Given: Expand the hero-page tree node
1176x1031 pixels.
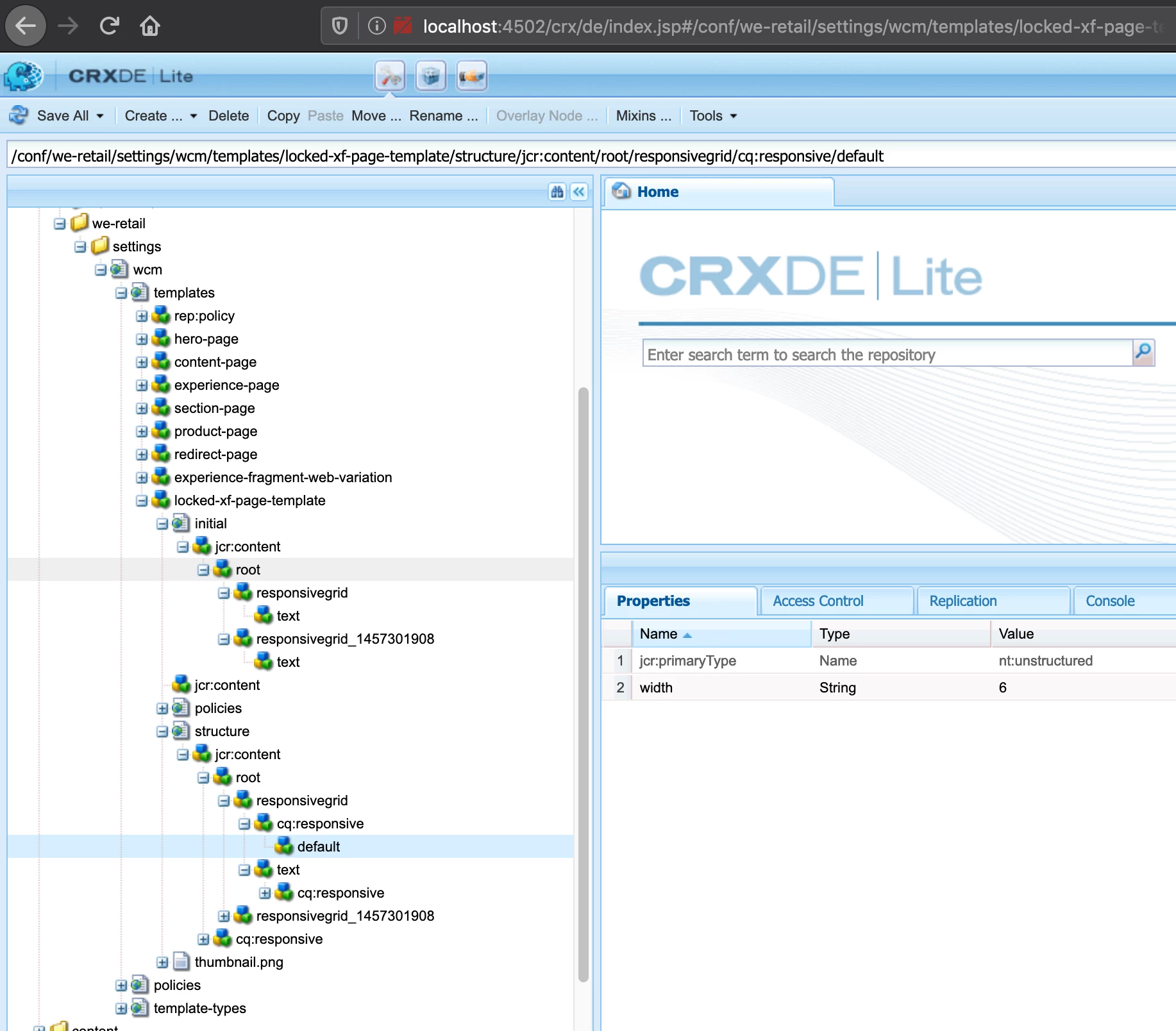Looking at the screenshot, I should (142, 339).
